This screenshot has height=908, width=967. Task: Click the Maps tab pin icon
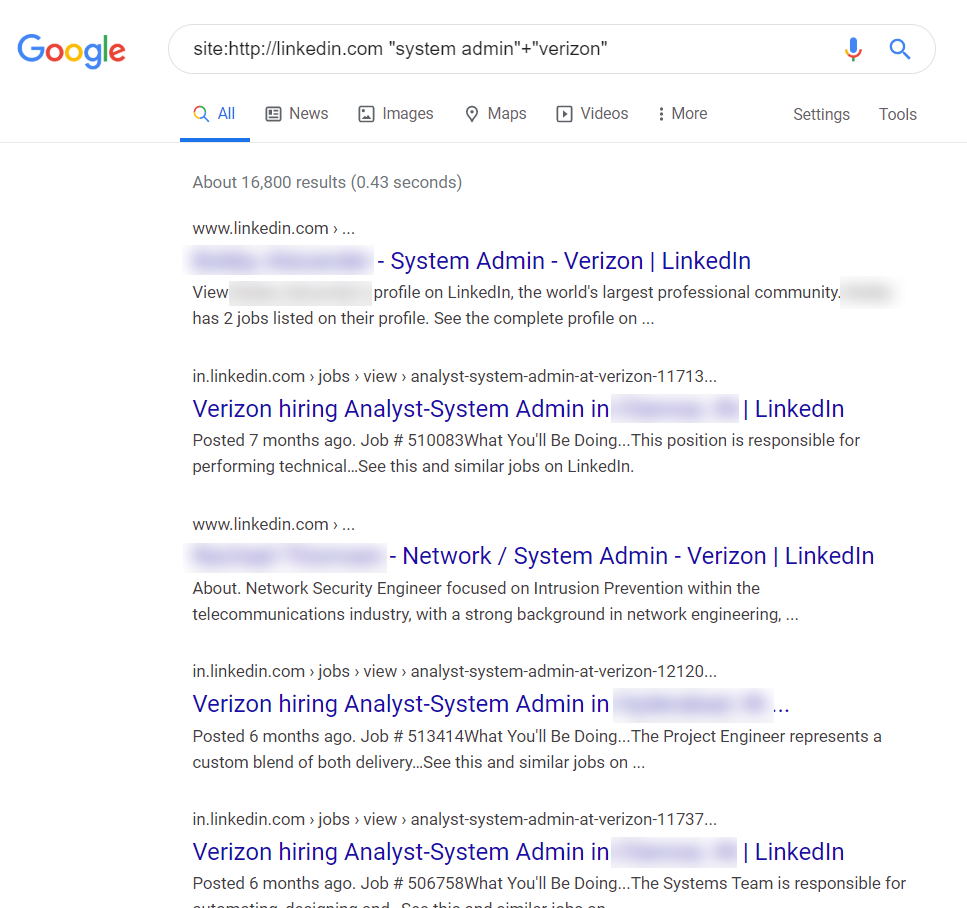click(x=472, y=114)
